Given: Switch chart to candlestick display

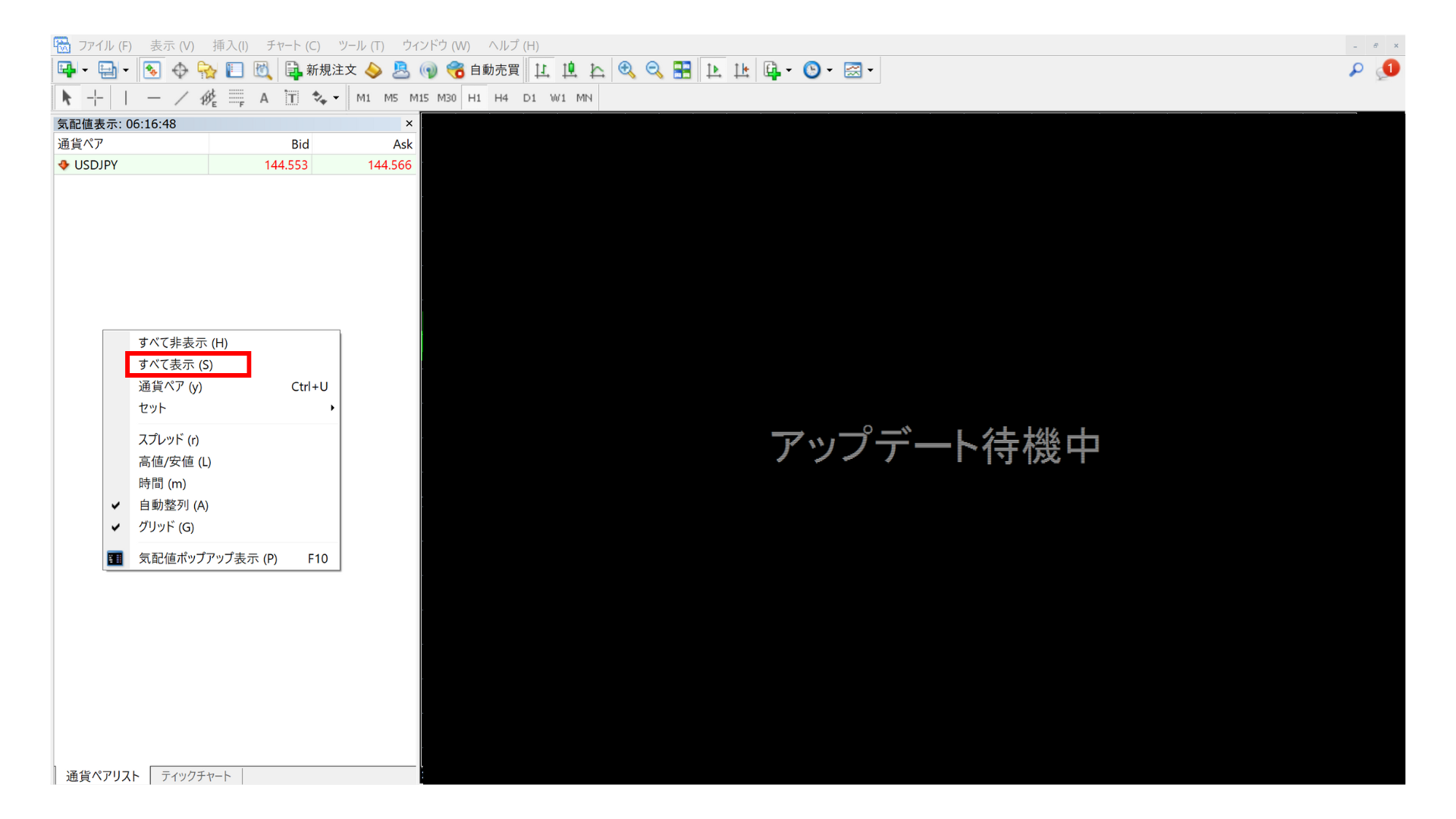Looking at the screenshot, I should point(570,70).
